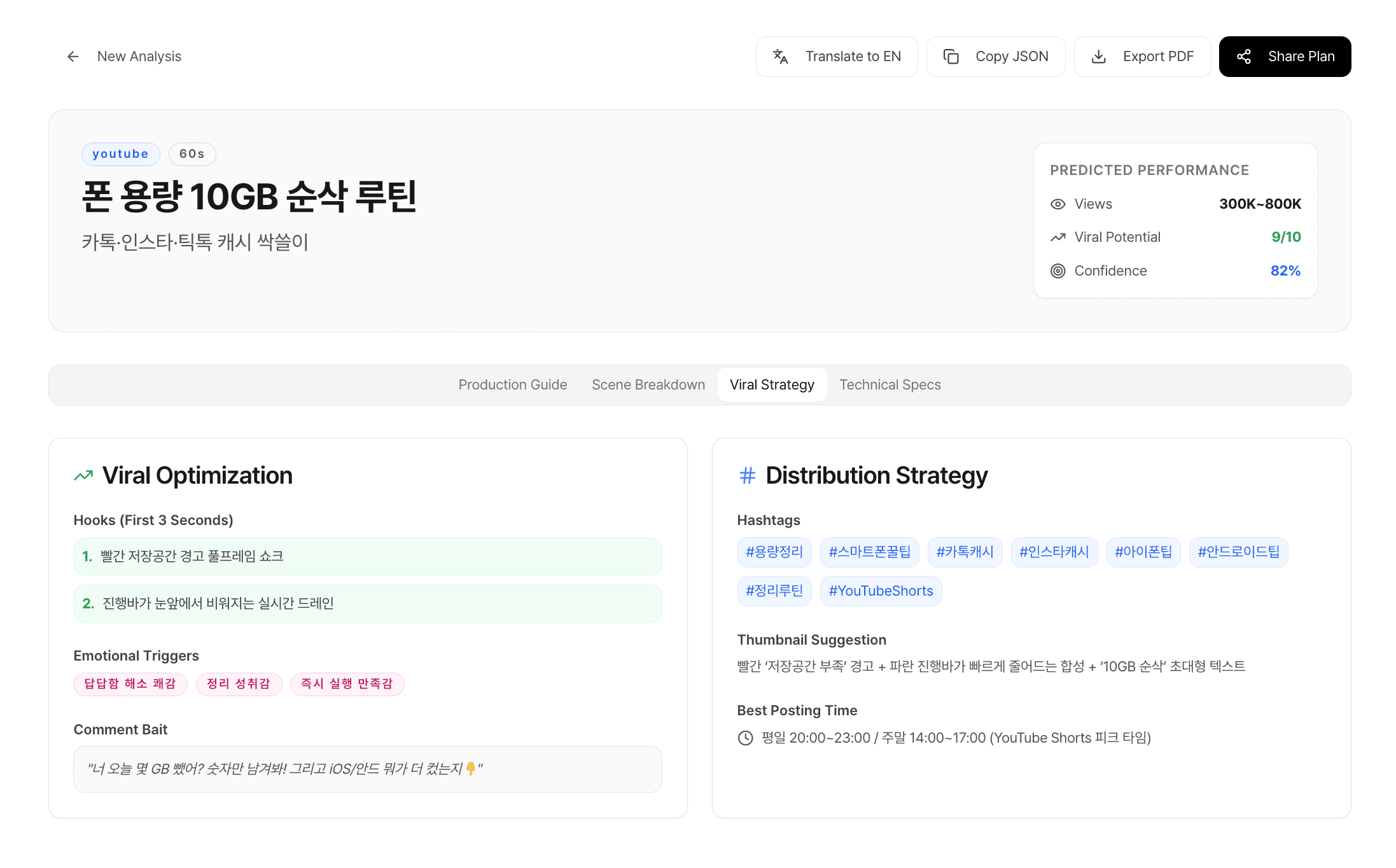Click the copy icon on Copy JSON button
1396x868 pixels.
[x=951, y=56]
